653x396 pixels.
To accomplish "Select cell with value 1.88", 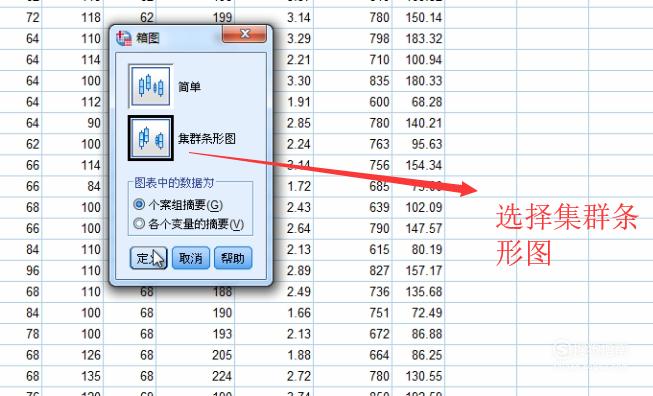I will pyautogui.click(x=274, y=355).
